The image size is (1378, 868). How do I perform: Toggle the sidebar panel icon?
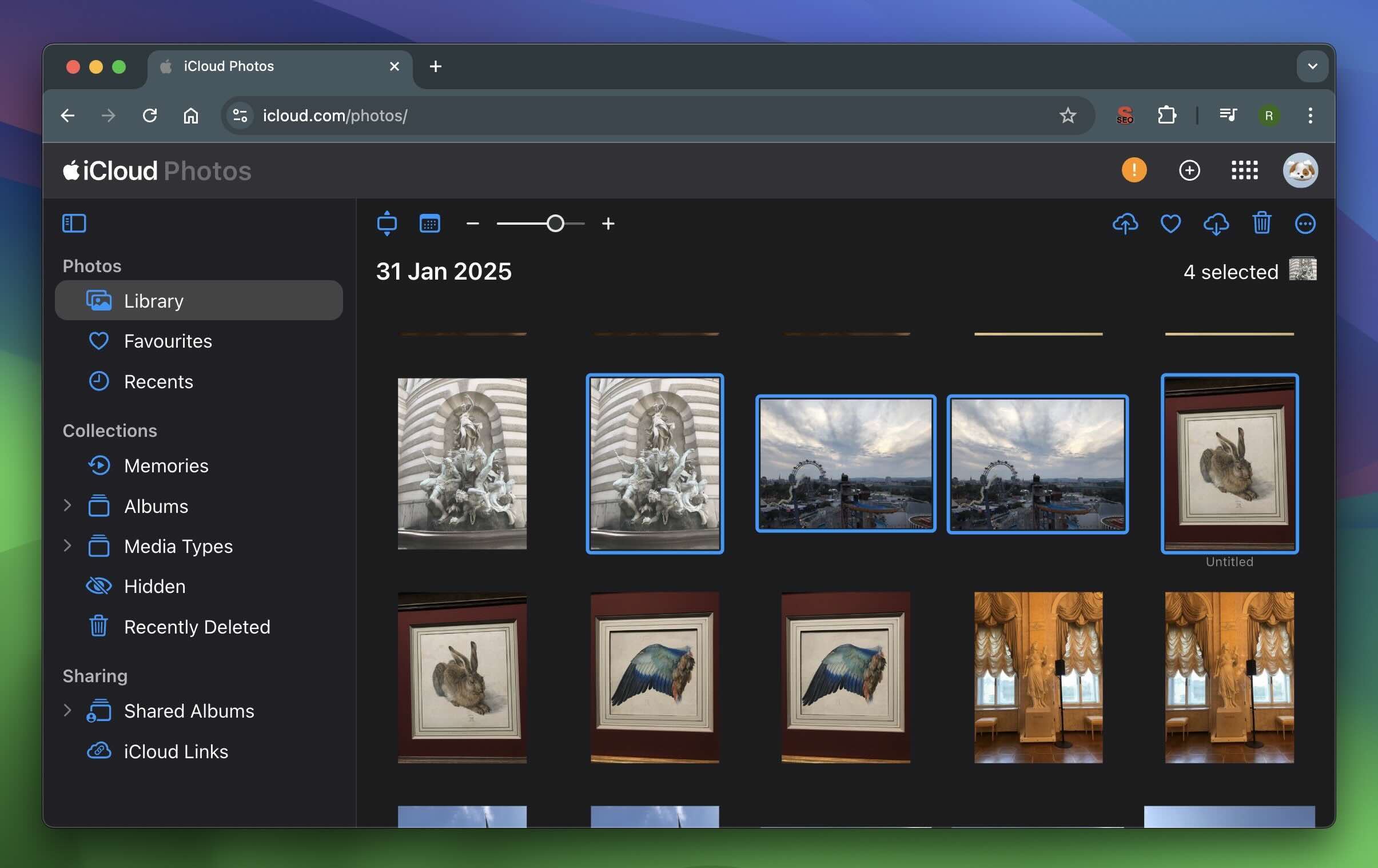(74, 223)
